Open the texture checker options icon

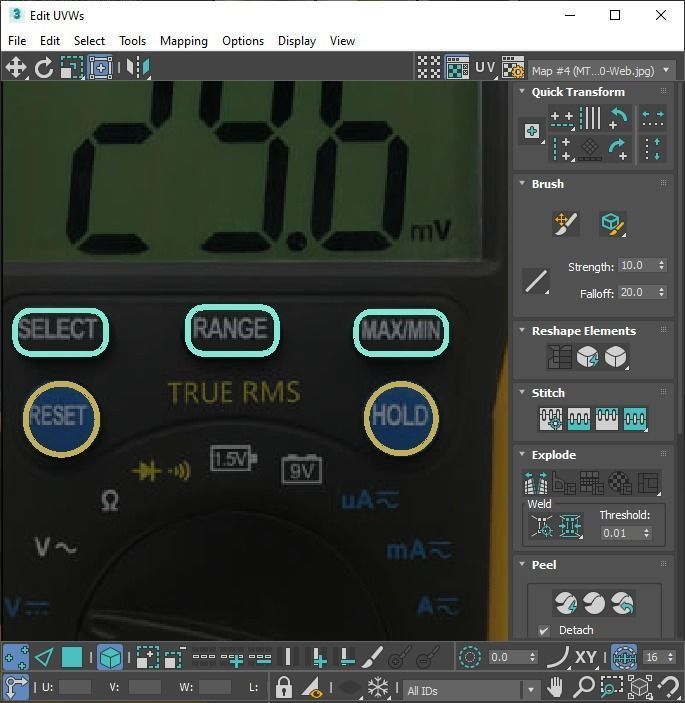(x=513, y=68)
